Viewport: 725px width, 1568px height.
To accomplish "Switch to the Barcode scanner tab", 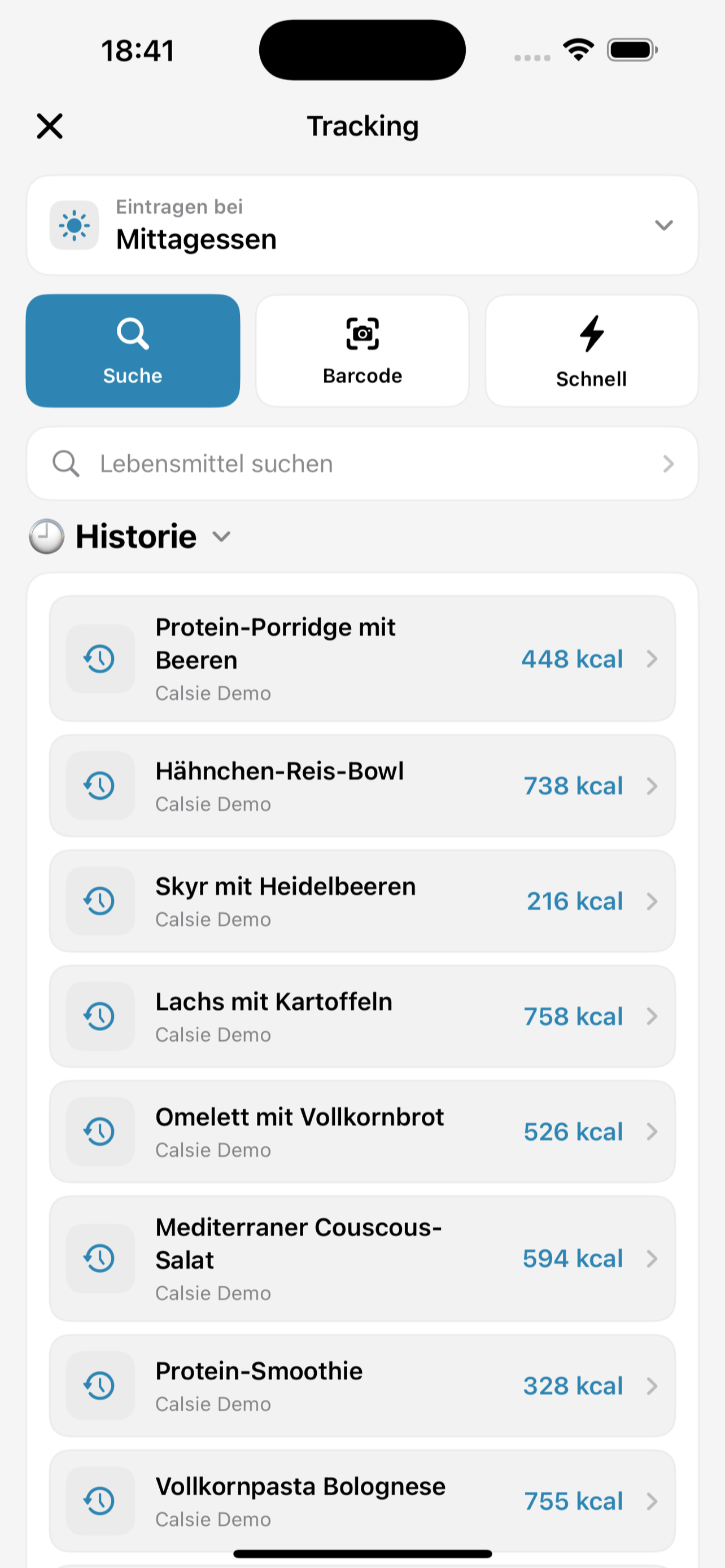I will coord(362,351).
